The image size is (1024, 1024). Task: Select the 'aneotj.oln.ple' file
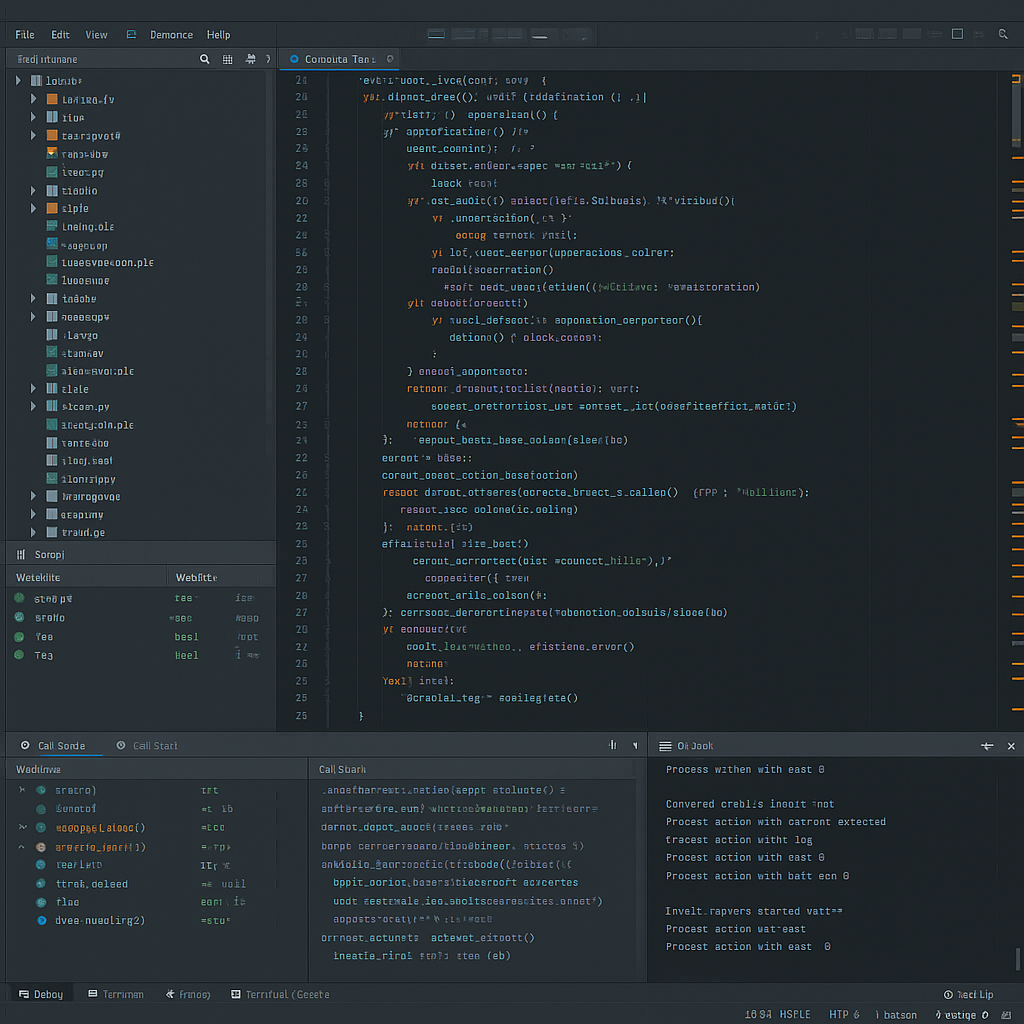pyautogui.click(x=97, y=425)
